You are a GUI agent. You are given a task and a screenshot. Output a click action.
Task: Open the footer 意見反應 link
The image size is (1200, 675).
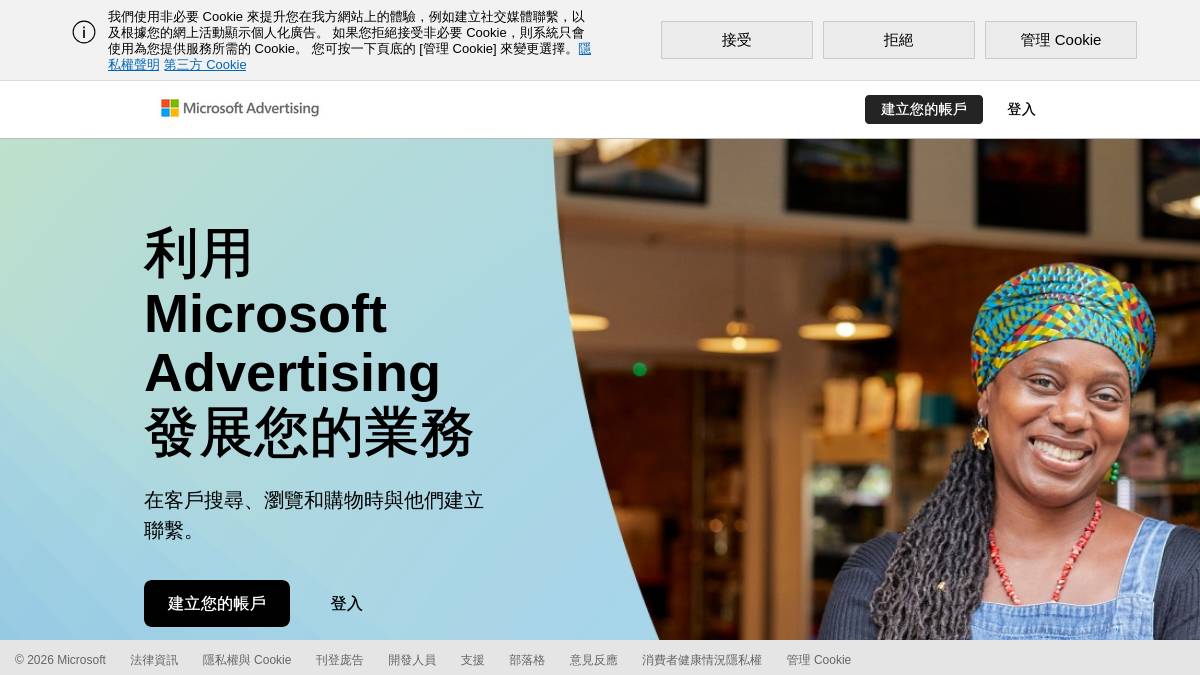594,660
